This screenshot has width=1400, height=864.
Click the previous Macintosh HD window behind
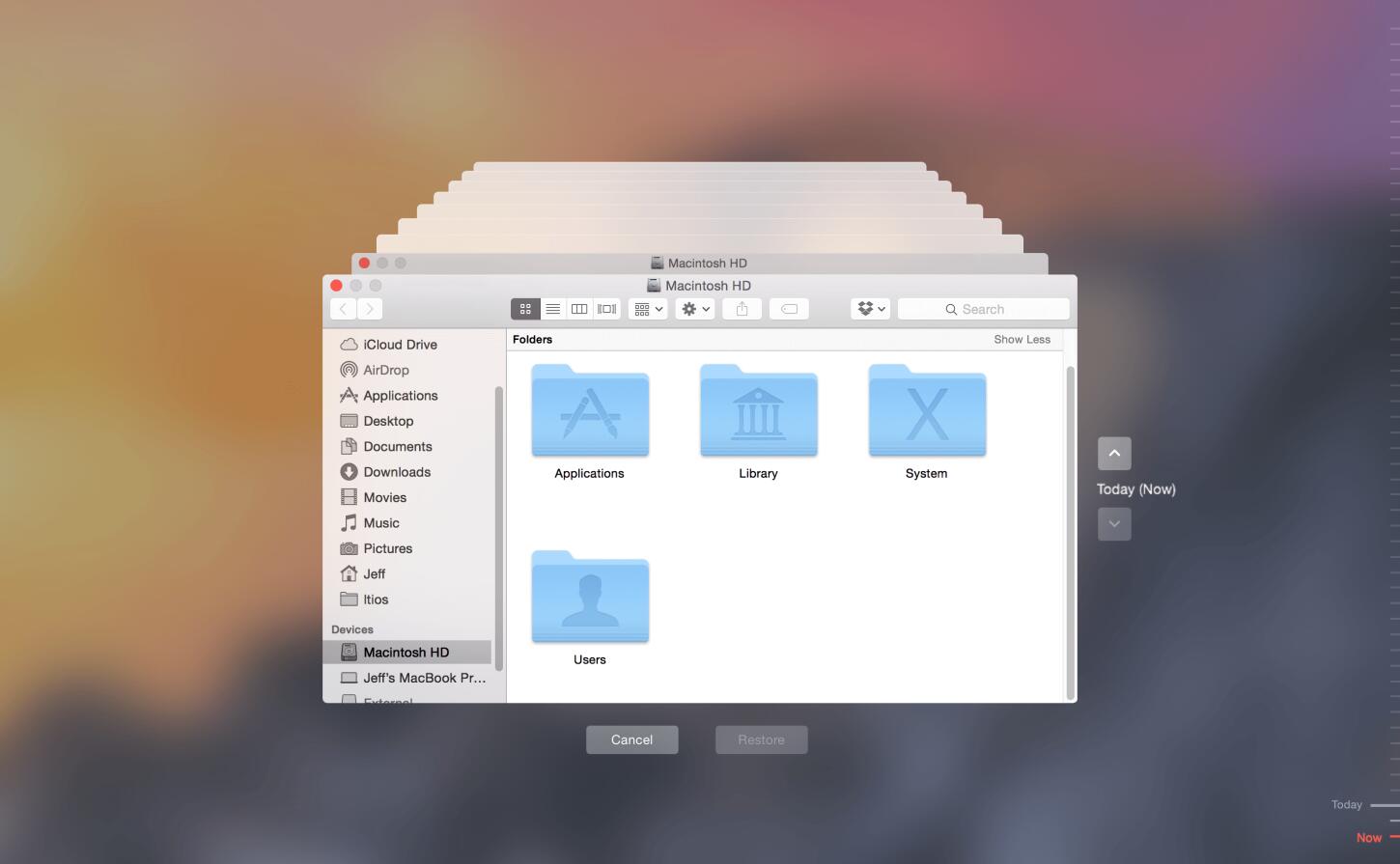click(699, 264)
